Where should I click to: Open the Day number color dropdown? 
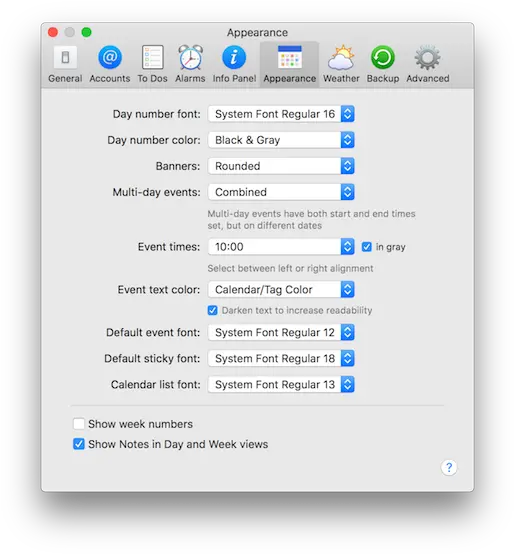pyautogui.click(x=281, y=140)
